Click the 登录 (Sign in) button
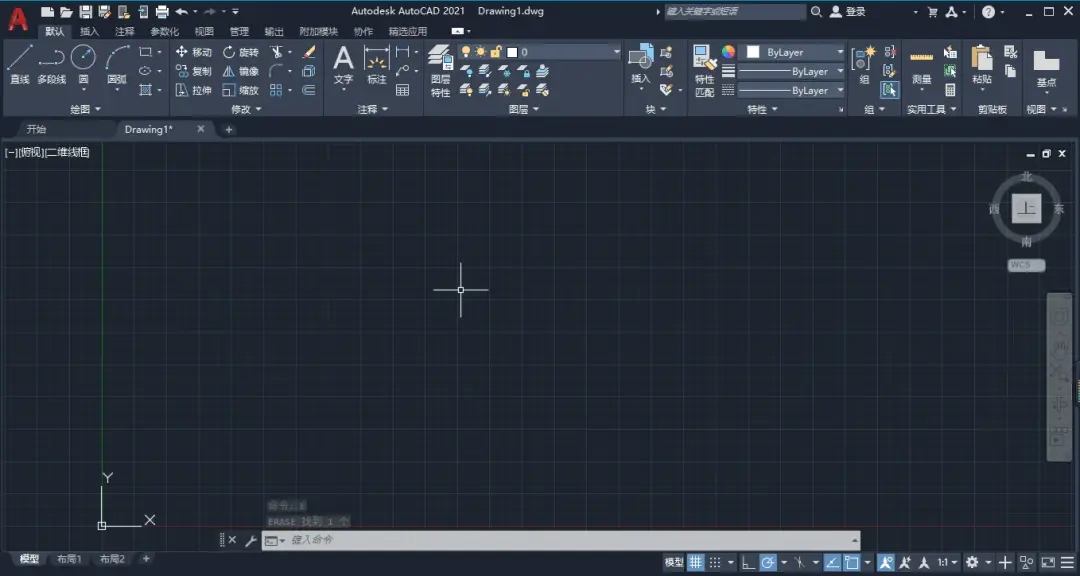Screen dimensions: 1080x576 pyautogui.click(x=847, y=12)
